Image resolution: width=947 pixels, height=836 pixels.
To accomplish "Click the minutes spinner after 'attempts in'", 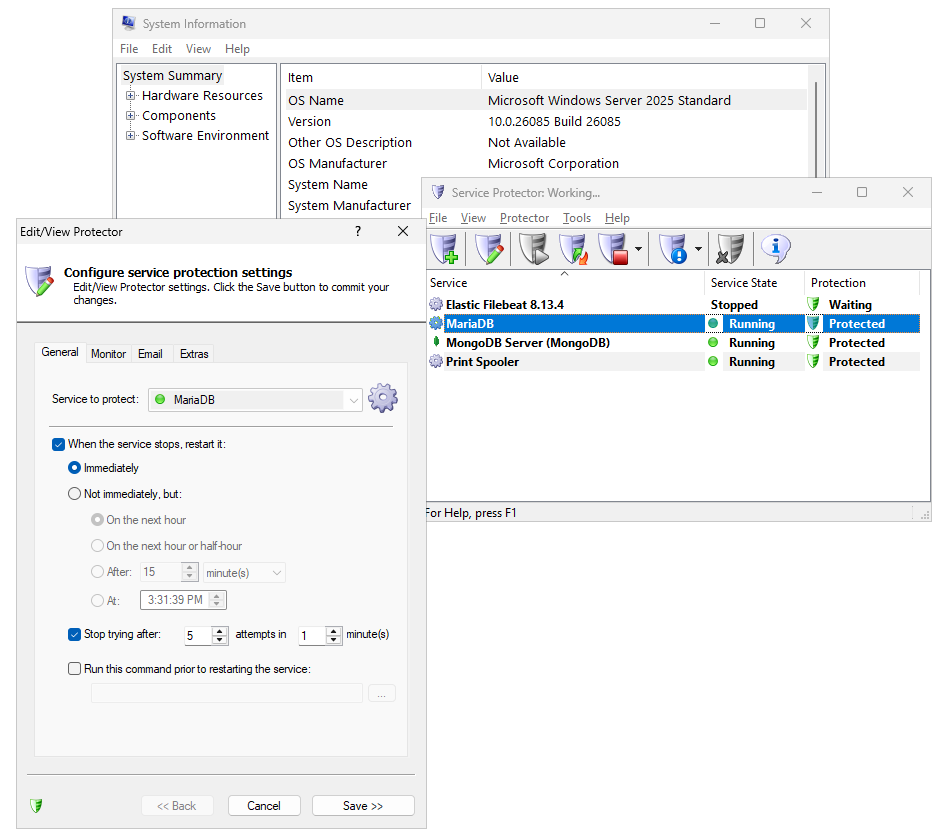I will [x=334, y=635].
